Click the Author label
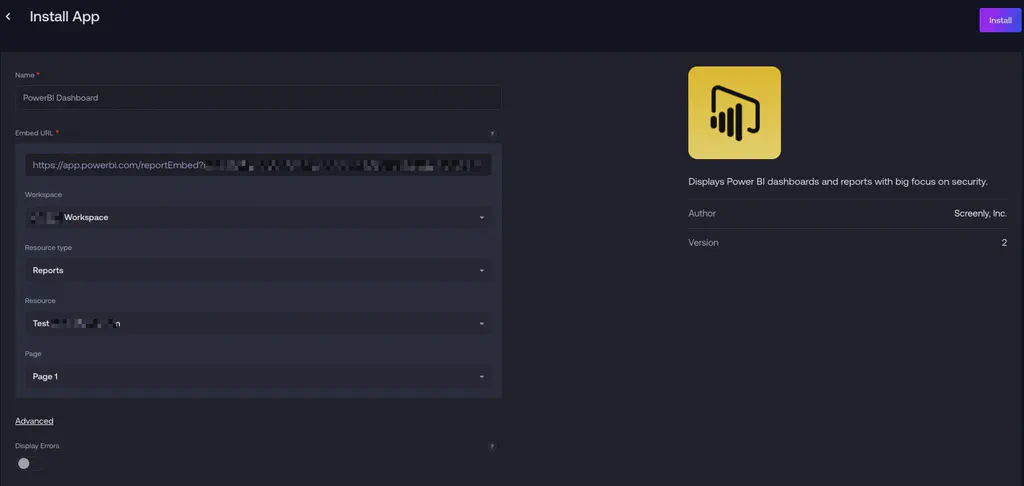 pos(702,213)
